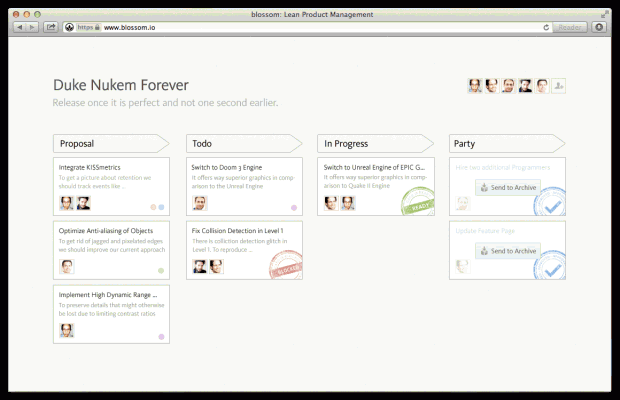Select the faded avatar on Update Feature Page card

pos(462,266)
